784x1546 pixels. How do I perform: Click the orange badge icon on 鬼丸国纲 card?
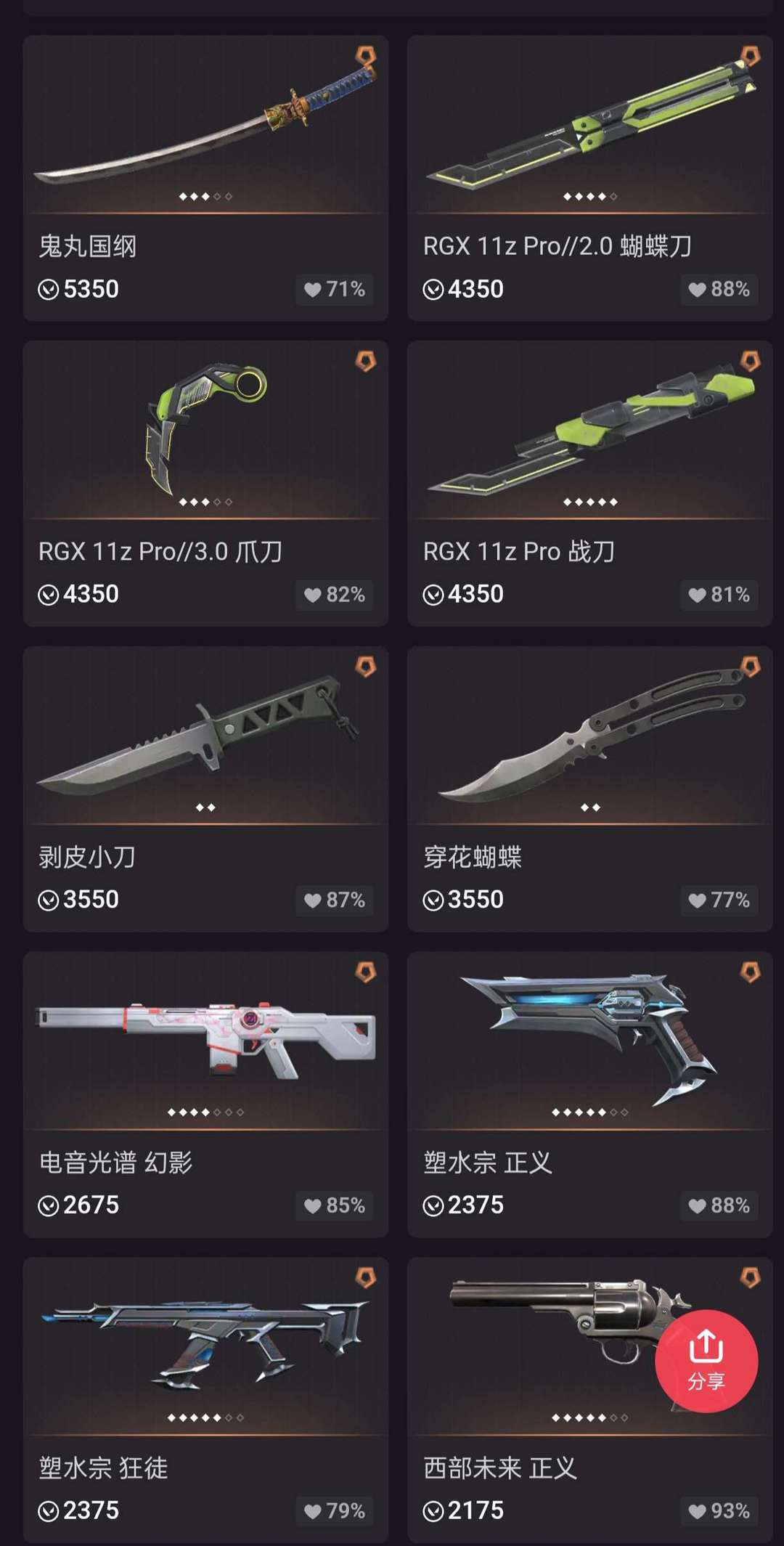tap(366, 56)
